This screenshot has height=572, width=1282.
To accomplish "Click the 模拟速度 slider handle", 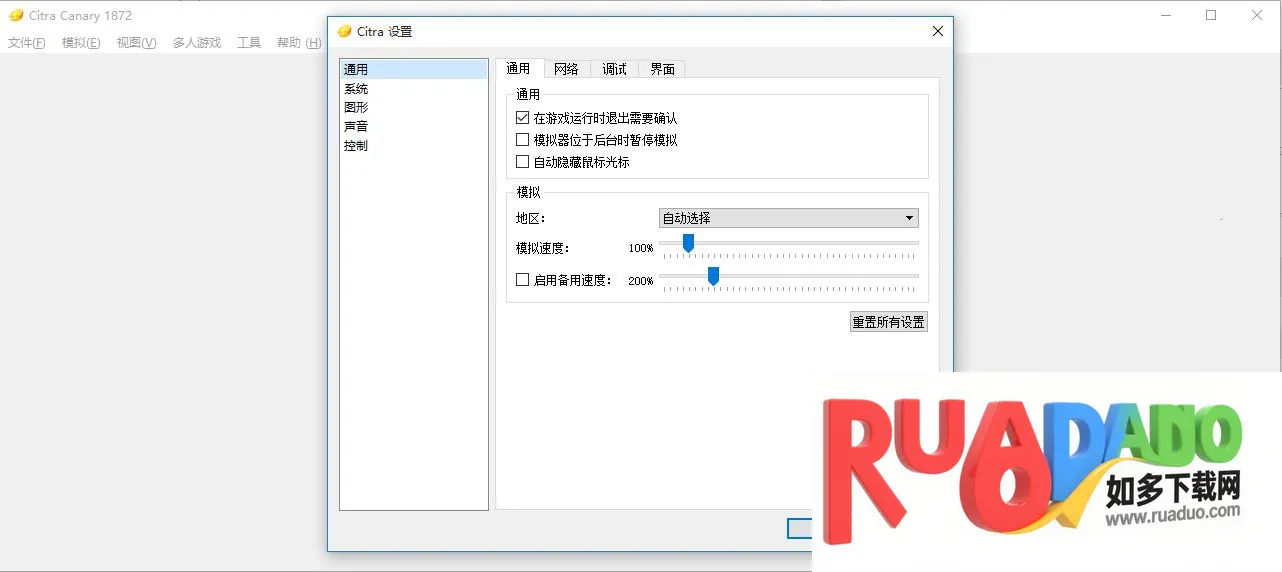I will click(688, 243).
